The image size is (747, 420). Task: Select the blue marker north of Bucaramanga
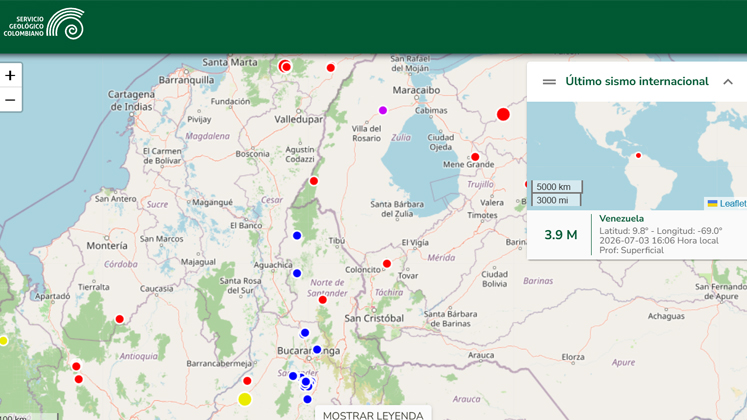click(x=305, y=333)
